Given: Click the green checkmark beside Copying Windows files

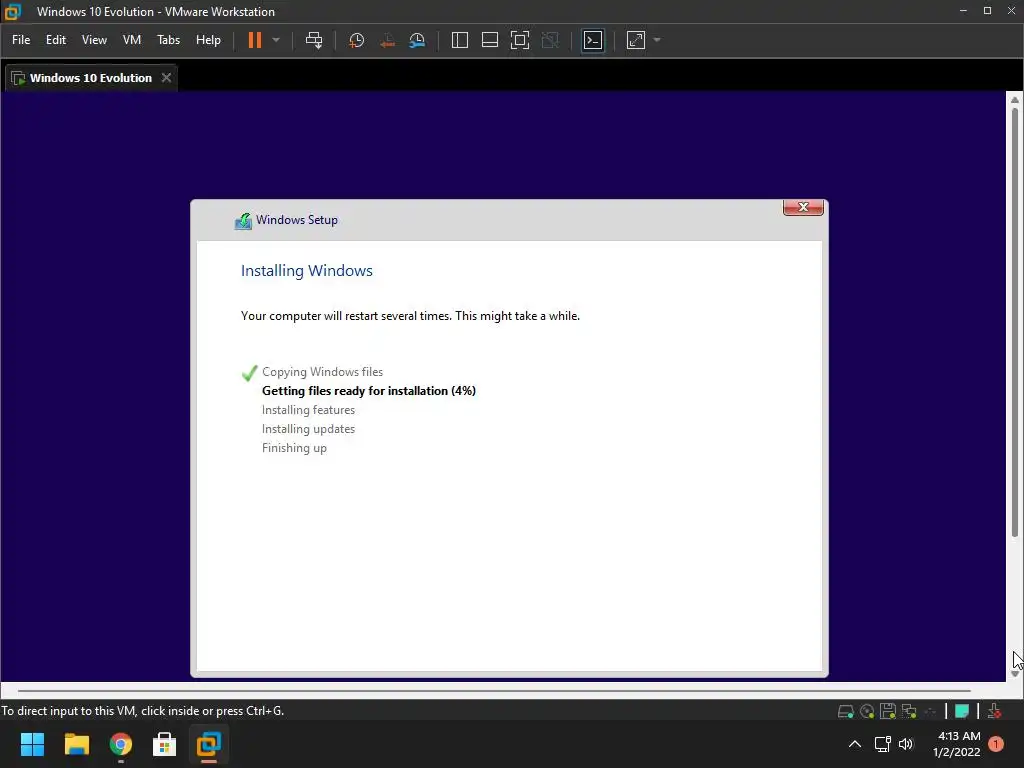Looking at the screenshot, I should click(249, 373).
